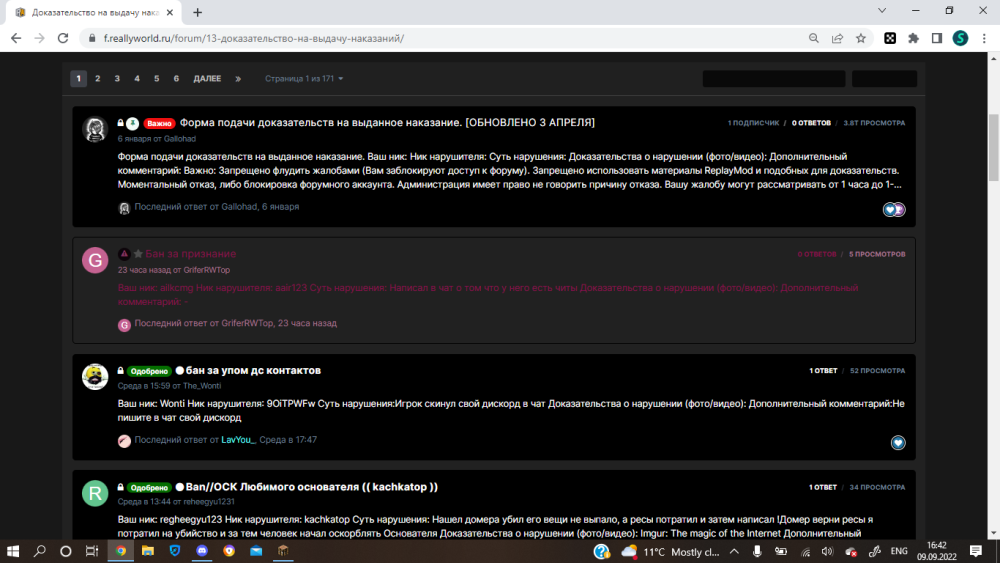Click the heart reaction on 'бан за упом дс контактов'
The height and width of the screenshot is (563, 1000).
pyautogui.click(x=898, y=442)
